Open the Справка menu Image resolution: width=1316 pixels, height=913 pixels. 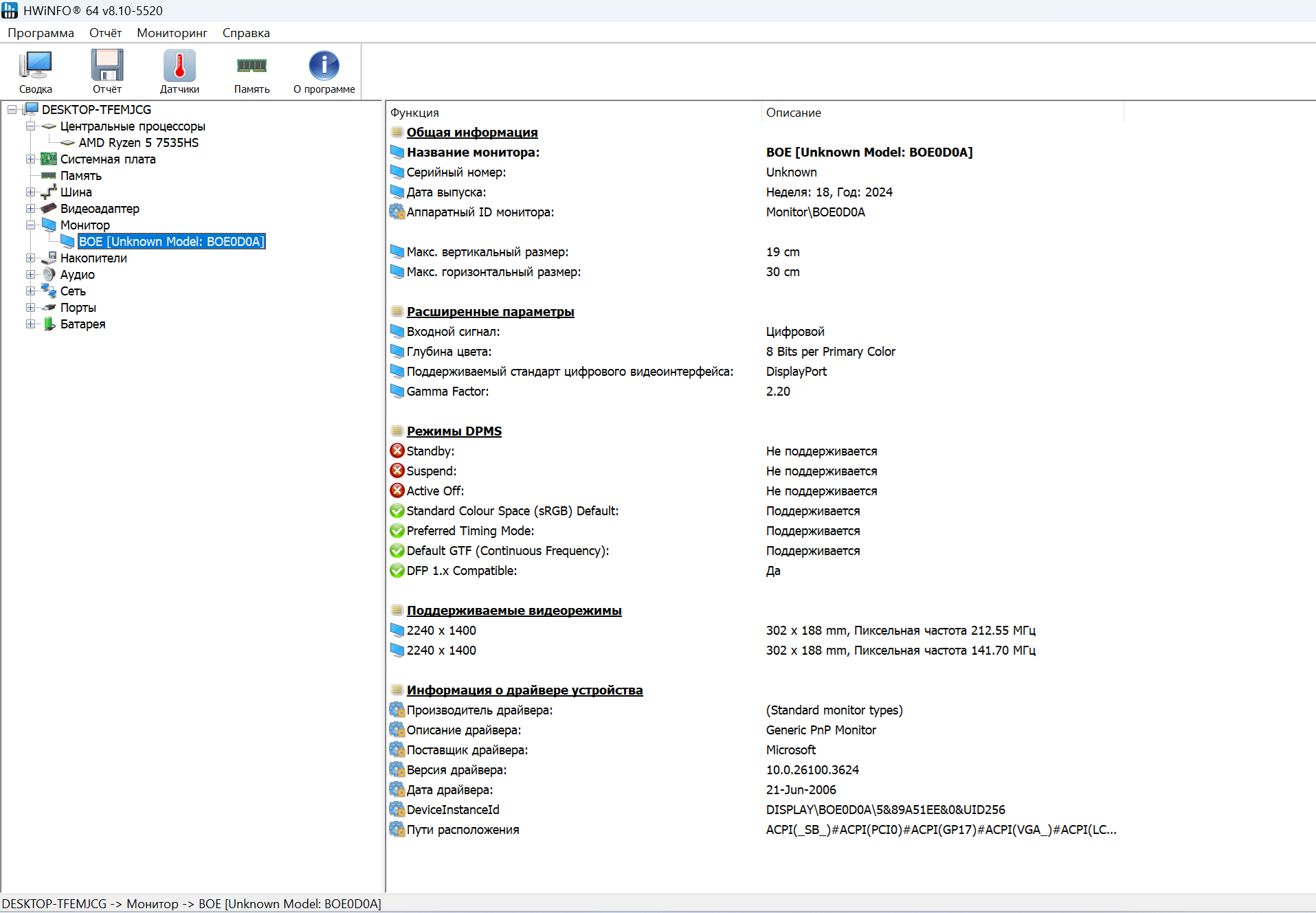coord(246,33)
